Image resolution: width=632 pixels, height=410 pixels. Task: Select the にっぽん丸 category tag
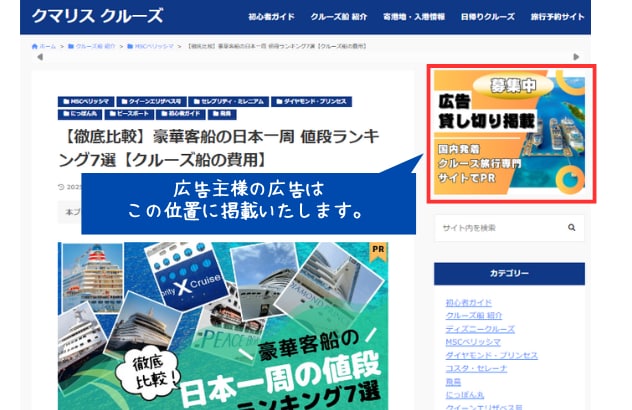(80, 114)
